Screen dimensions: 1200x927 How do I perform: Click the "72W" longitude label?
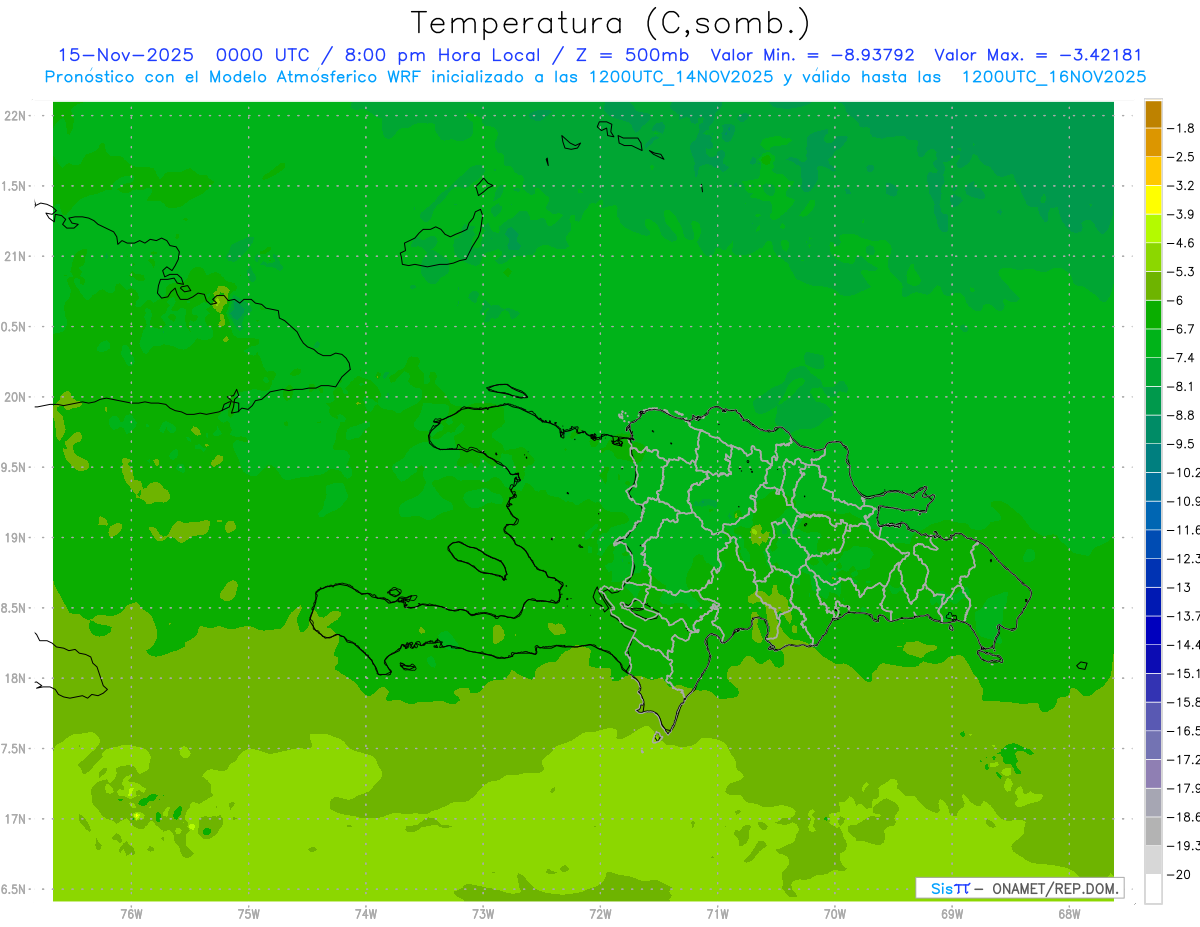tap(600, 914)
